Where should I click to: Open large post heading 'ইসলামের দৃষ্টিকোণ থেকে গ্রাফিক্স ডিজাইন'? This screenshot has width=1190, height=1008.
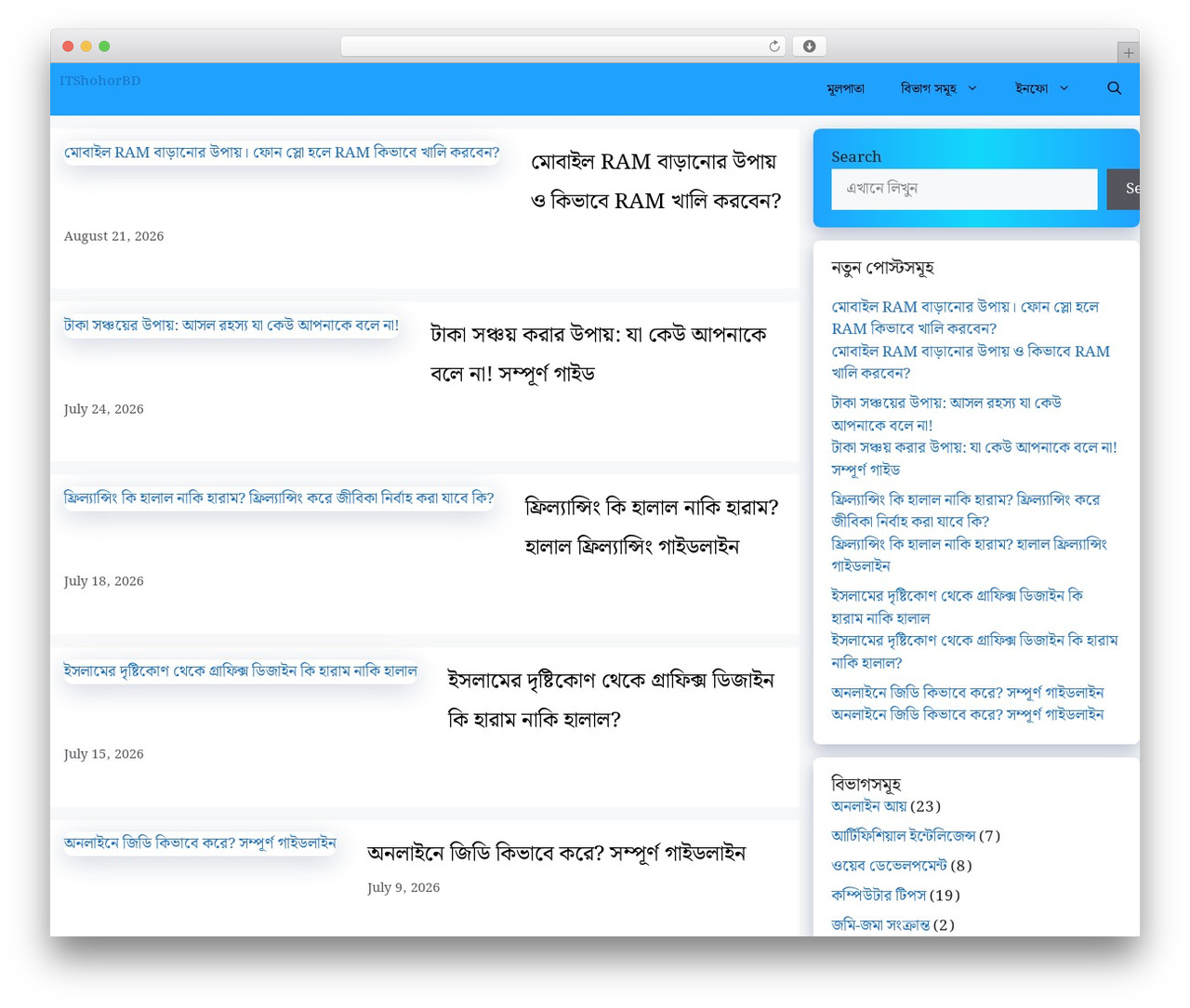click(610, 699)
